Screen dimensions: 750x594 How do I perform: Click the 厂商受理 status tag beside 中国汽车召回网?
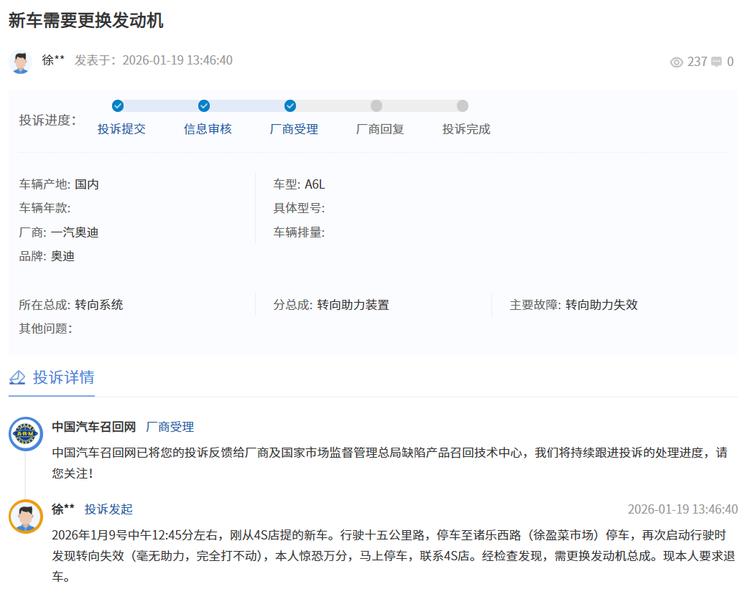pos(170,427)
